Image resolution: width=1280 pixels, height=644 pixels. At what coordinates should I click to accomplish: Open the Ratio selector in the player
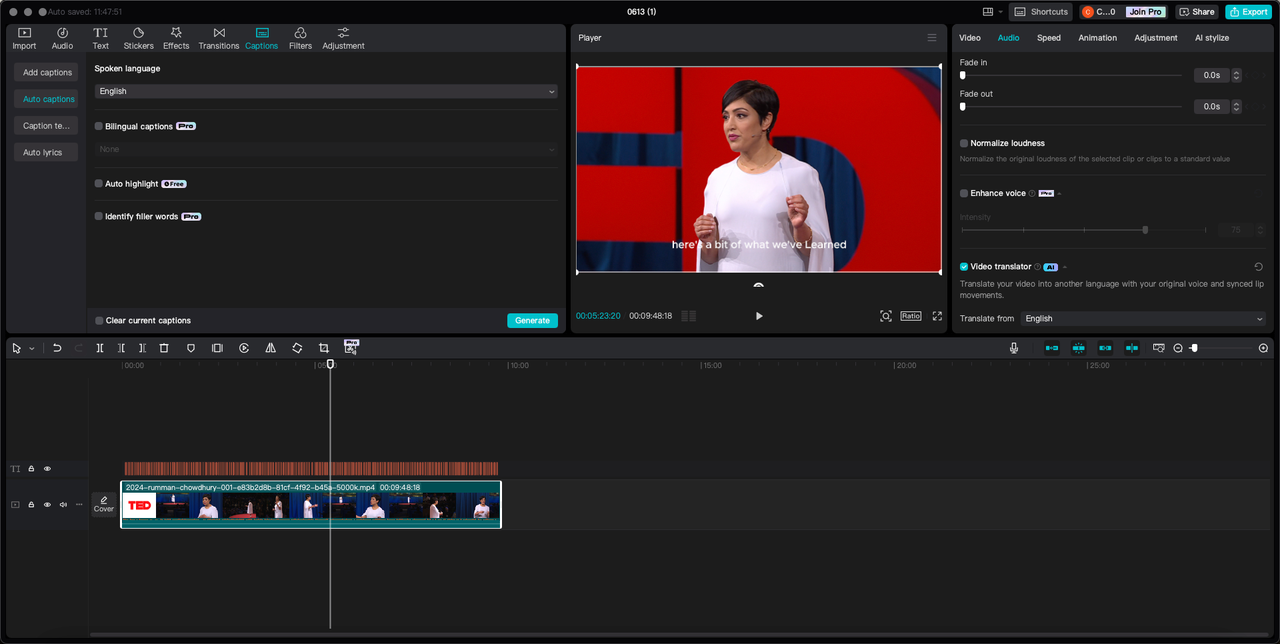click(911, 316)
